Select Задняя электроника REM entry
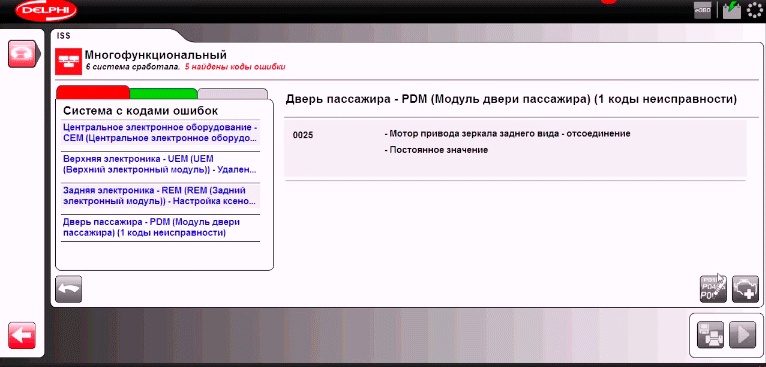766x367 pixels. 160,196
